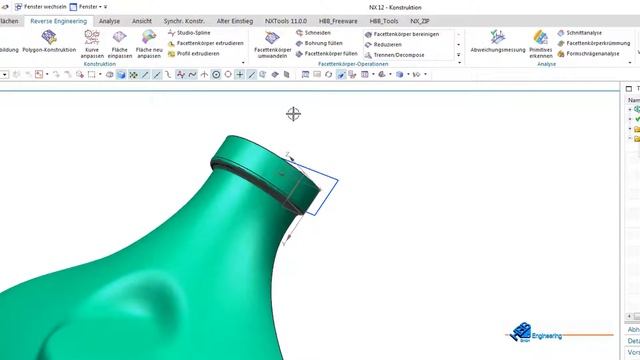Click Bohrung füllen
The width and height of the screenshot is (640, 360).
(x=319, y=43)
